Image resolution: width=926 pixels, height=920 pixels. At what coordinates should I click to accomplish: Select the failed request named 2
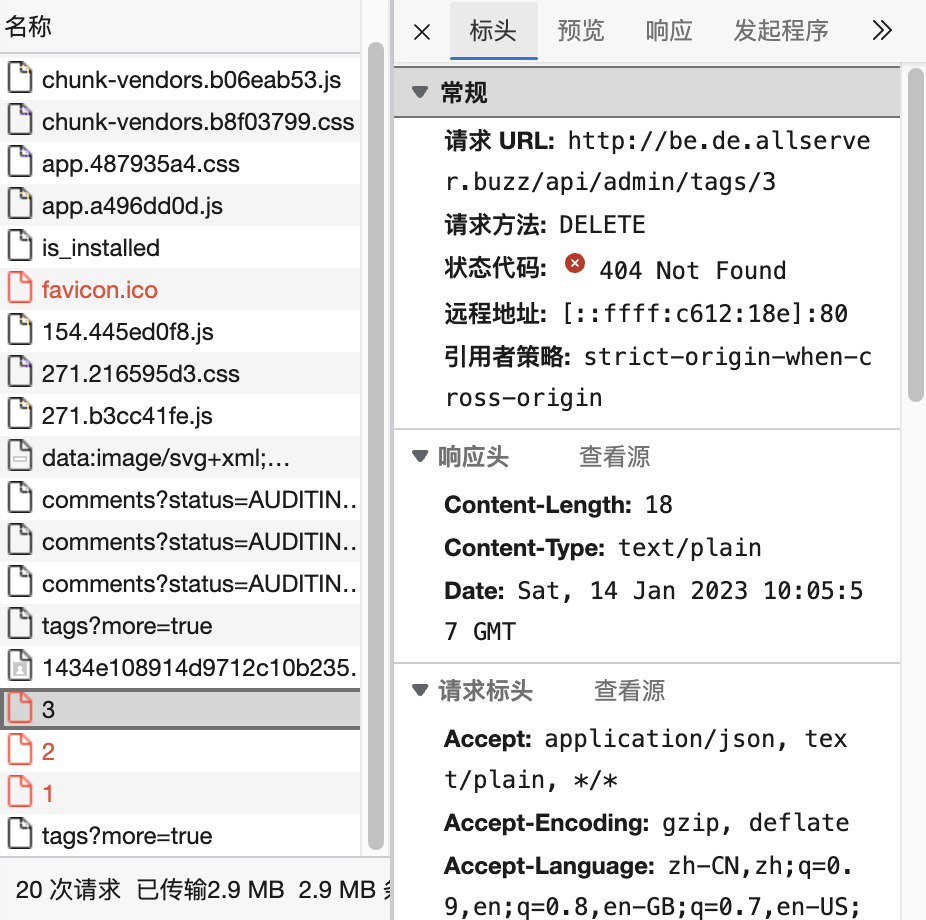pos(180,751)
